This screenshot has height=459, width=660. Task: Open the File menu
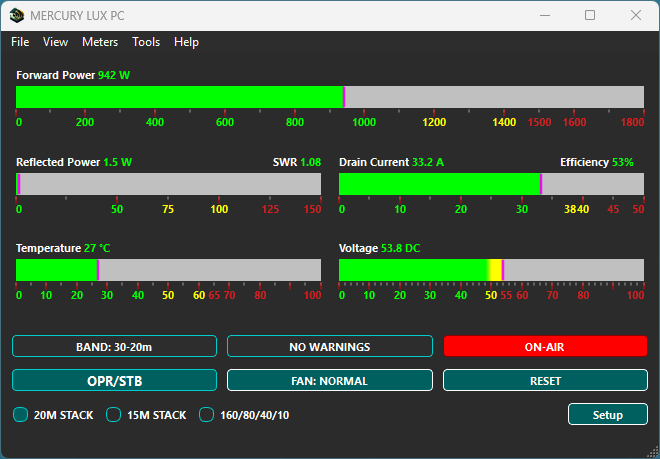click(20, 42)
